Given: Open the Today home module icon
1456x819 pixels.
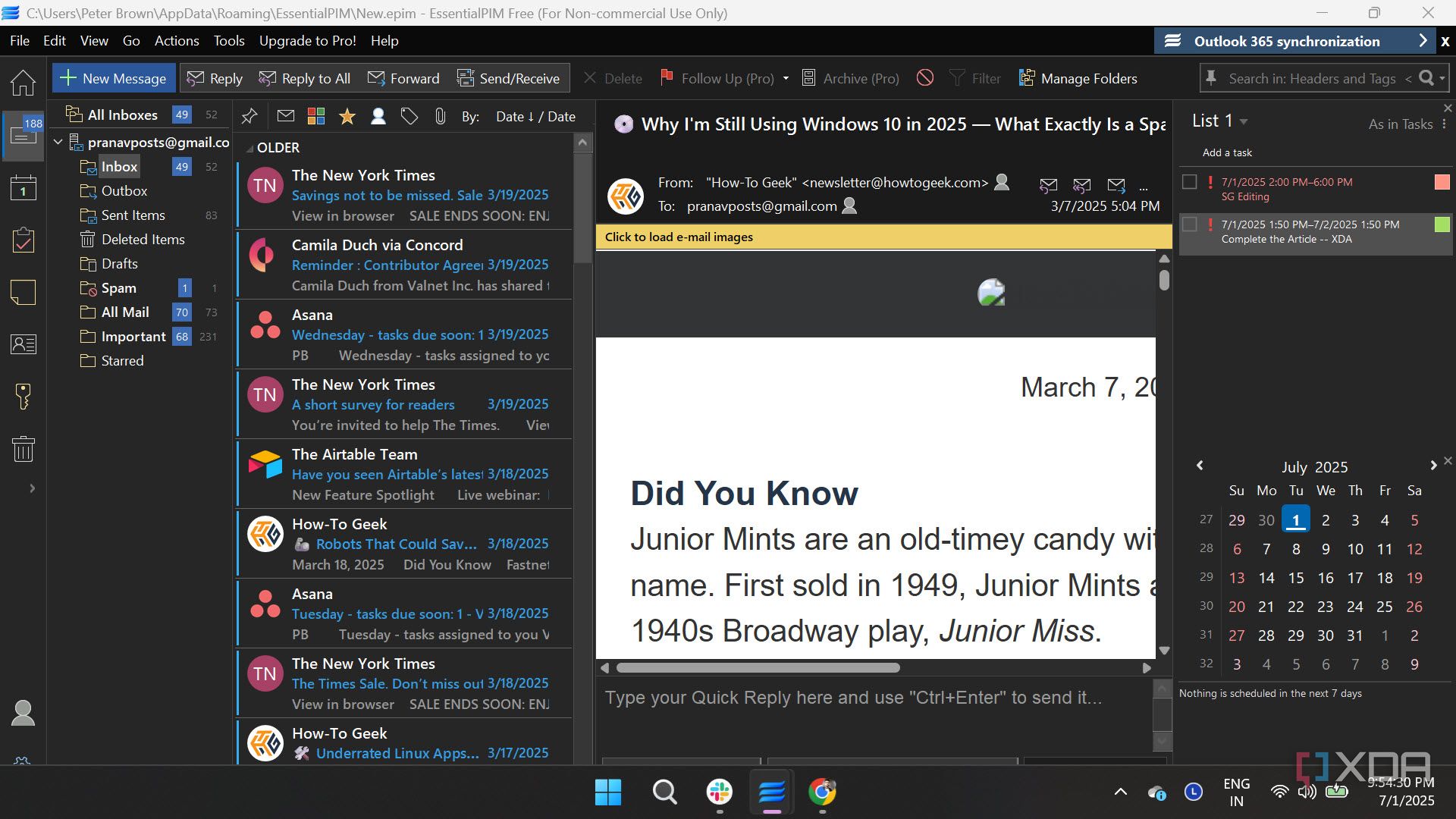Looking at the screenshot, I should pyautogui.click(x=23, y=83).
